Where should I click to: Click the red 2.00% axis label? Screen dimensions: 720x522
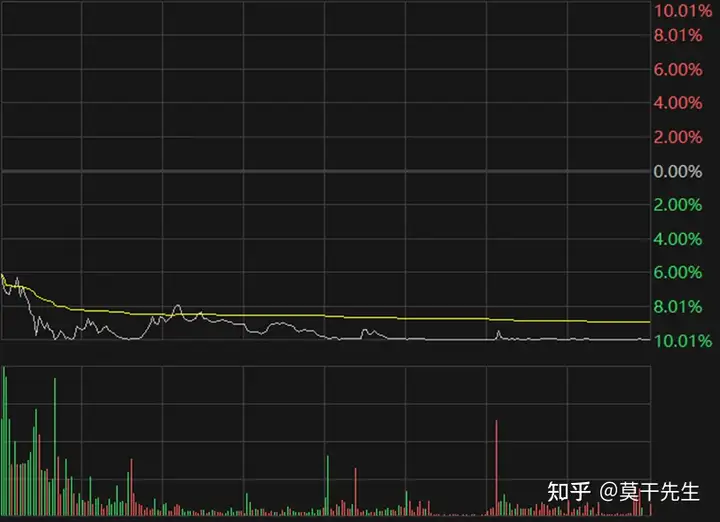pyautogui.click(x=678, y=137)
